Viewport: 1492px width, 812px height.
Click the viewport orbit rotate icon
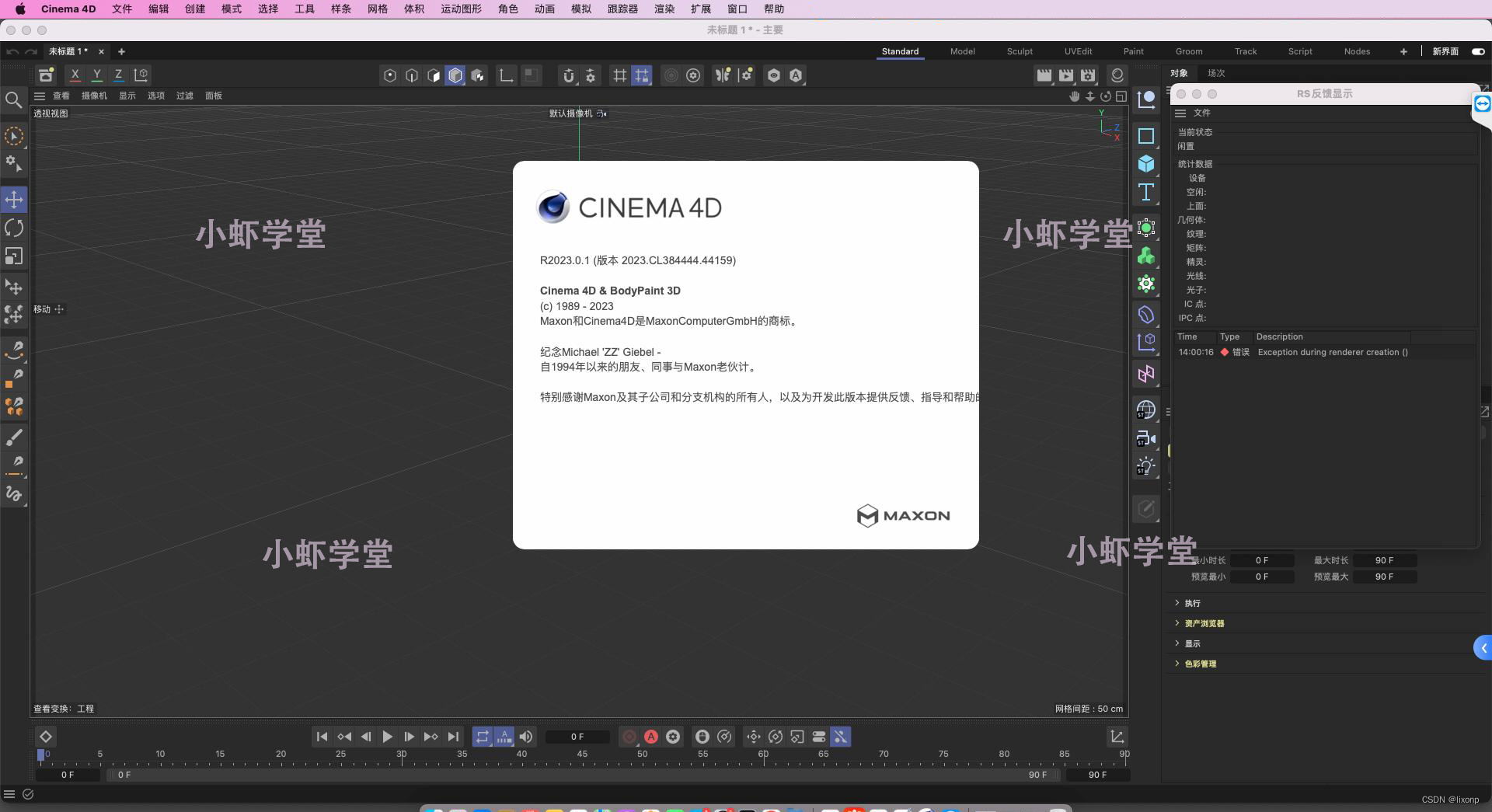pyautogui.click(x=1106, y=96)
